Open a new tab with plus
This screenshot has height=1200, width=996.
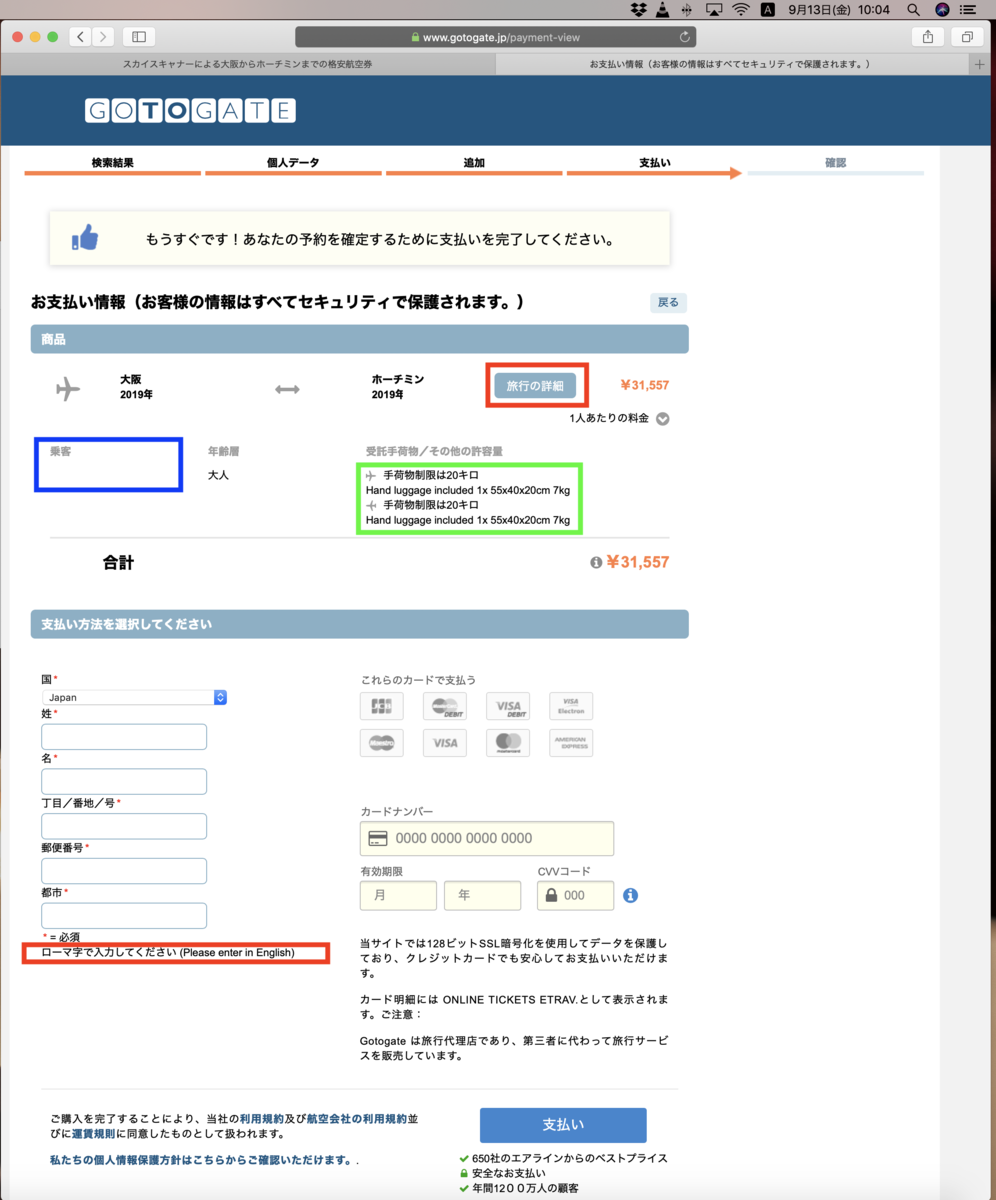pos(980,64)
